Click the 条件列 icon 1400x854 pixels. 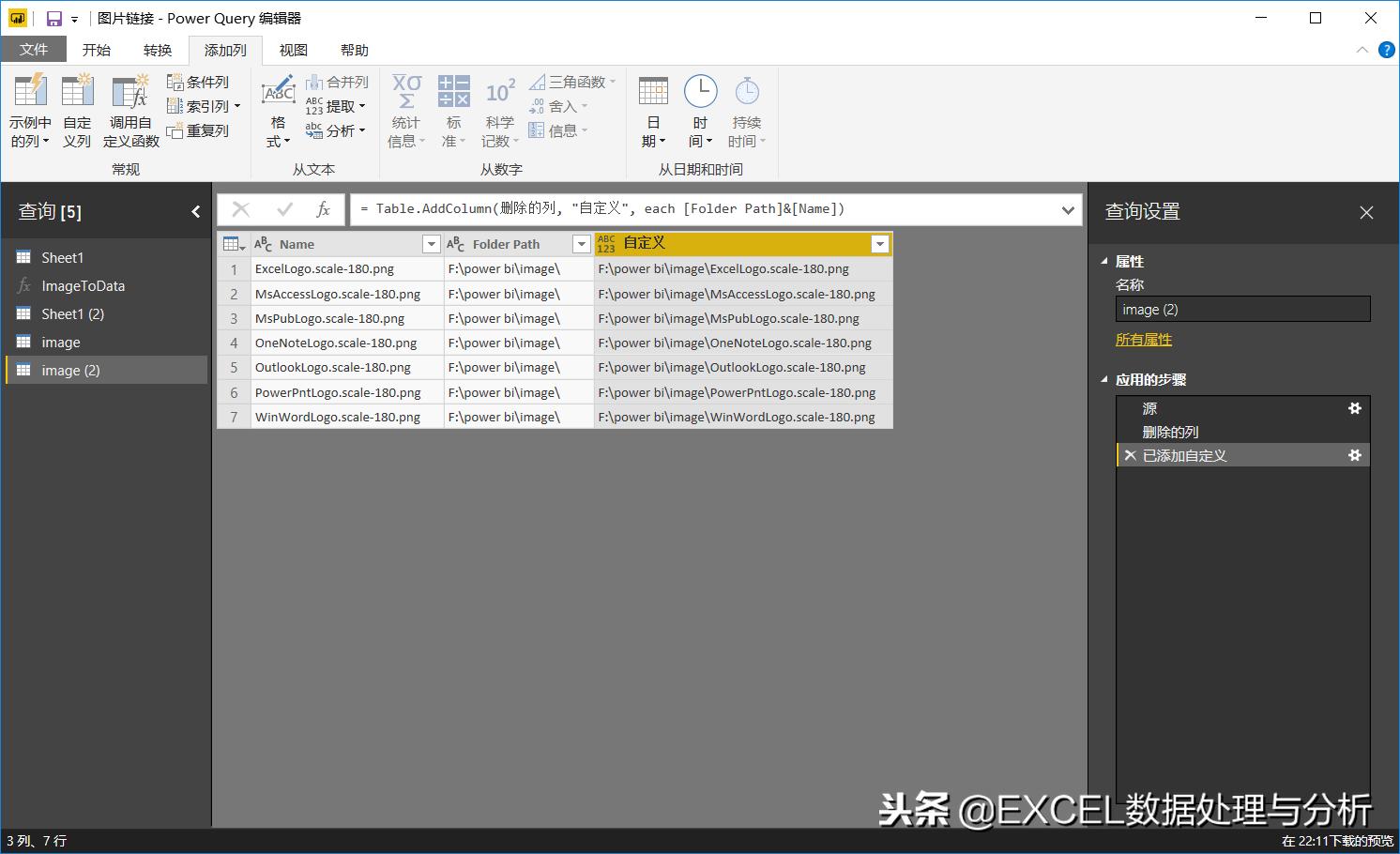point(200,82)
